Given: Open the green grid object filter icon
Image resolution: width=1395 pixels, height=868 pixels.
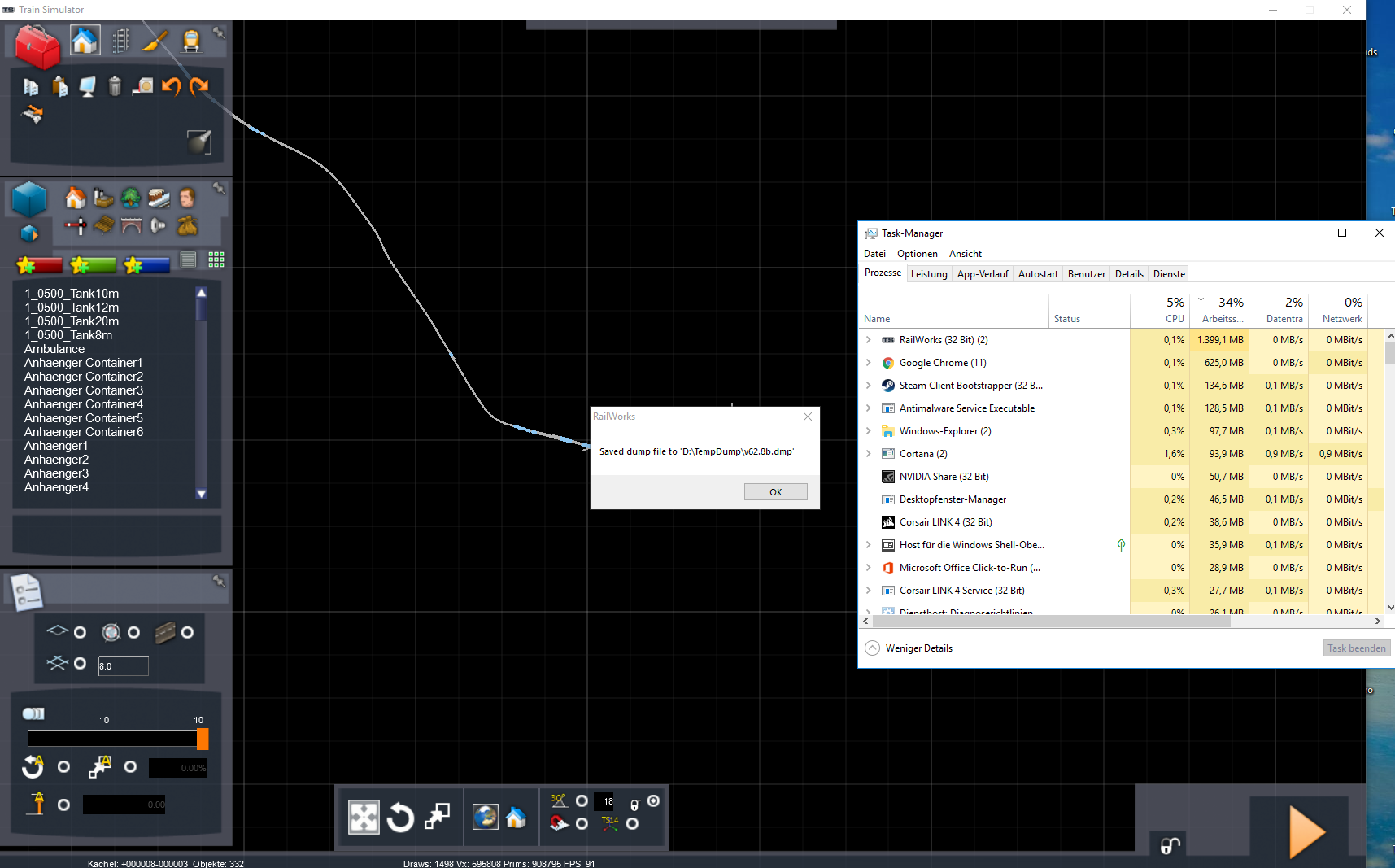Looking at the screenshot, I should pos(216,260).
